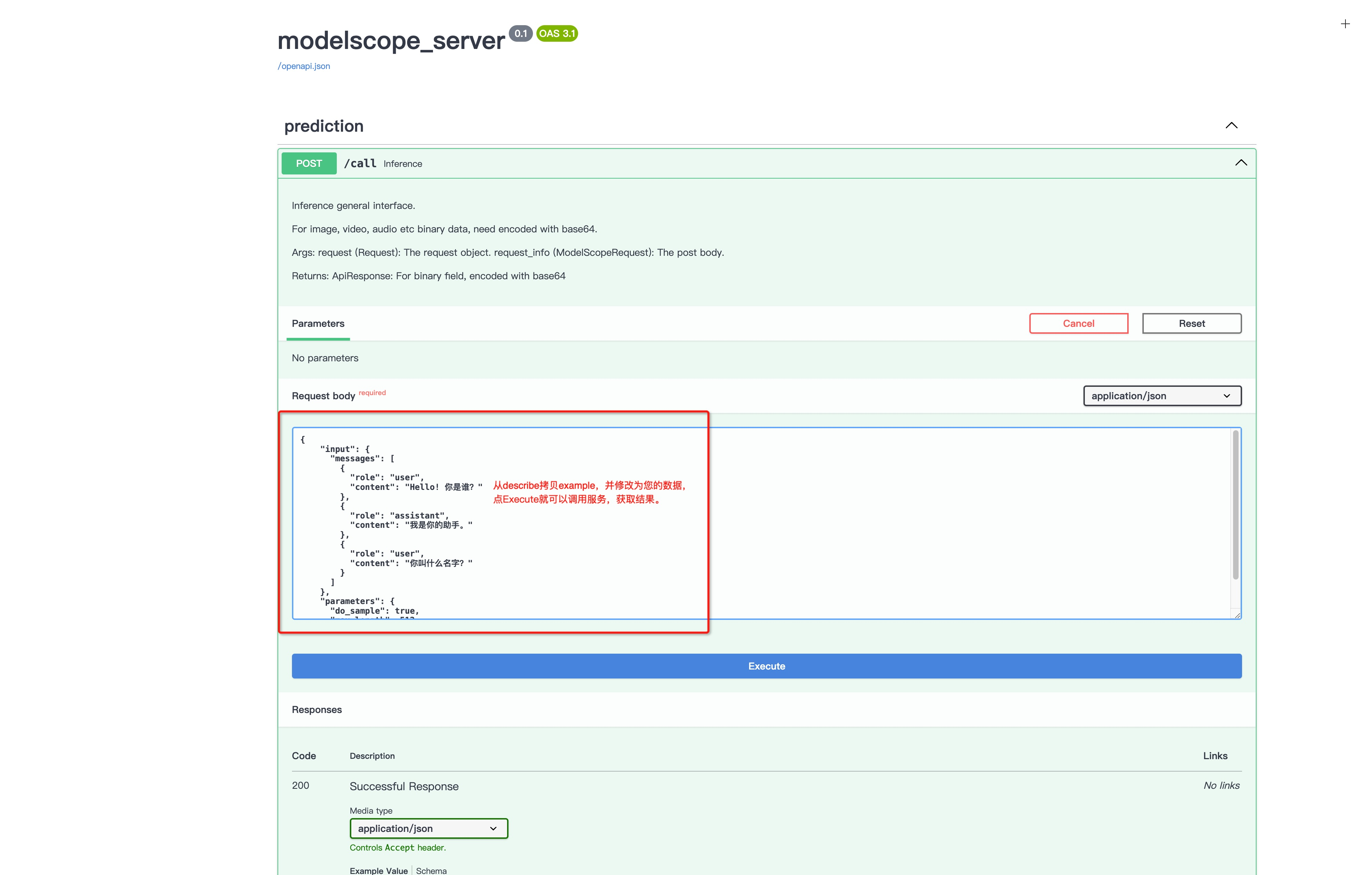Click the 0.1 version badge
Viewport: 1372px width, 875px height.
[521, 33]
